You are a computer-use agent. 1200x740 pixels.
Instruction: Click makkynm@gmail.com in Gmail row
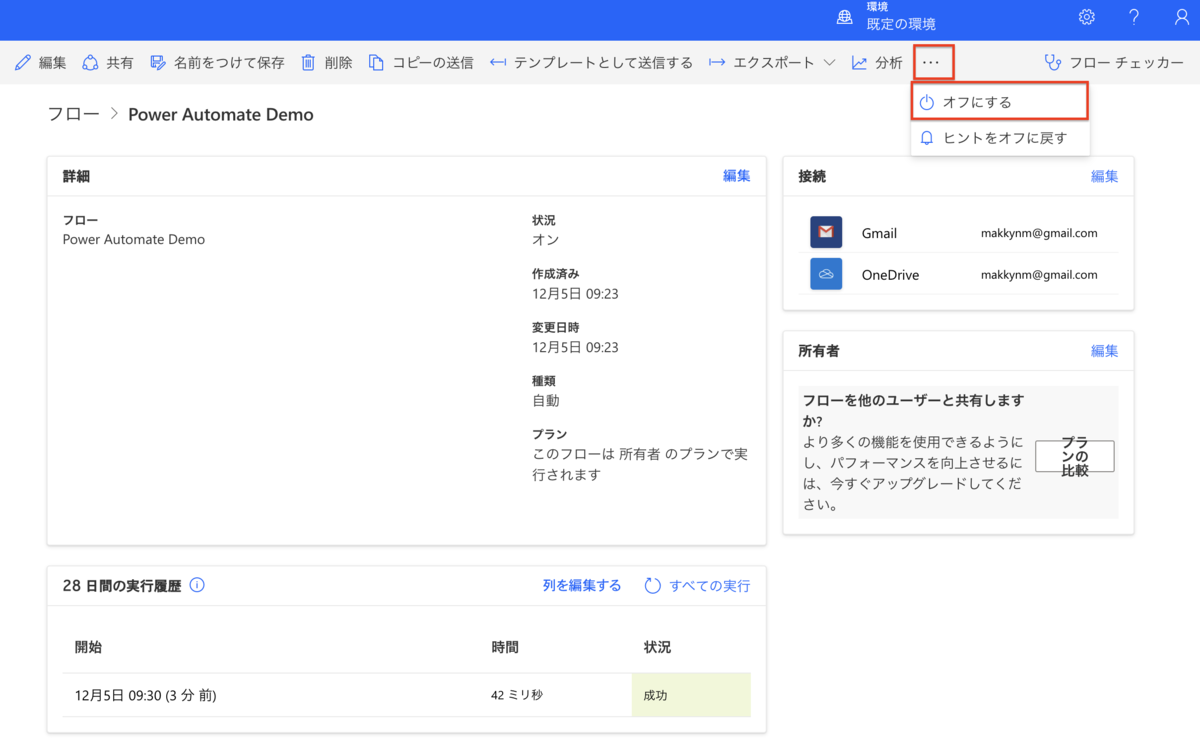(x=1039, y=233)
